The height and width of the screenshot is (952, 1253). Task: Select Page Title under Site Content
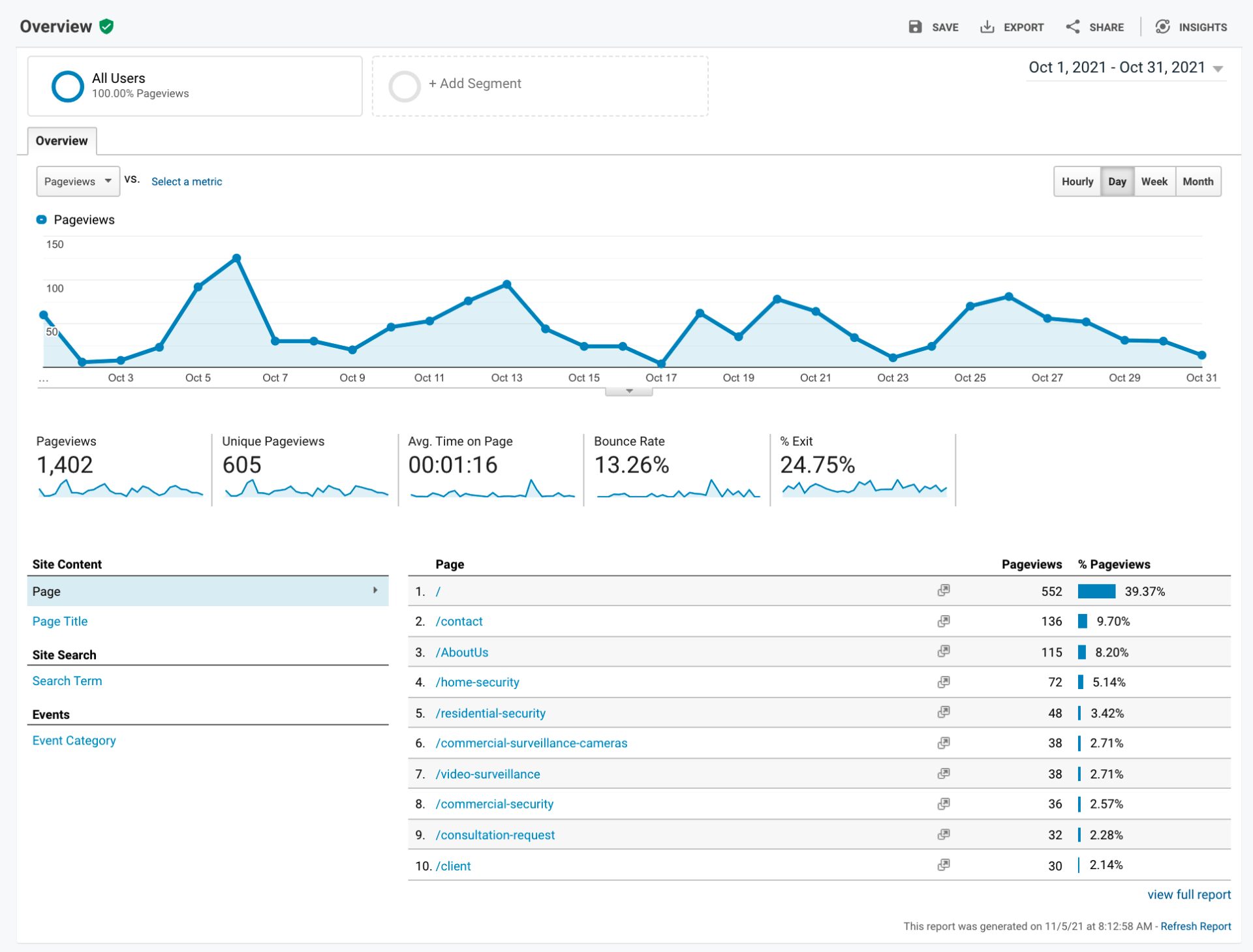(x=60, y=621)
